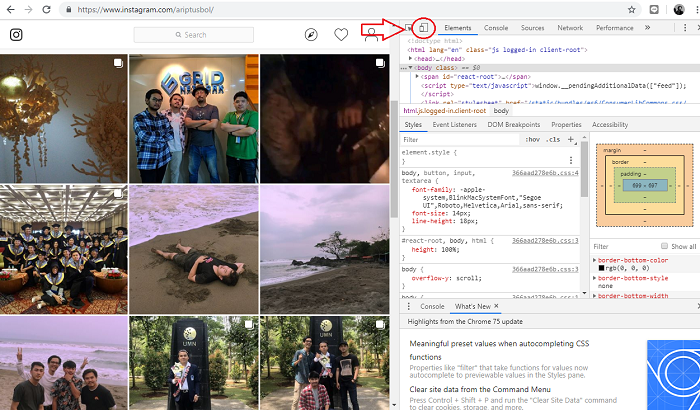Toggle the device toolbar in DevTools

(x=423, y=28)
